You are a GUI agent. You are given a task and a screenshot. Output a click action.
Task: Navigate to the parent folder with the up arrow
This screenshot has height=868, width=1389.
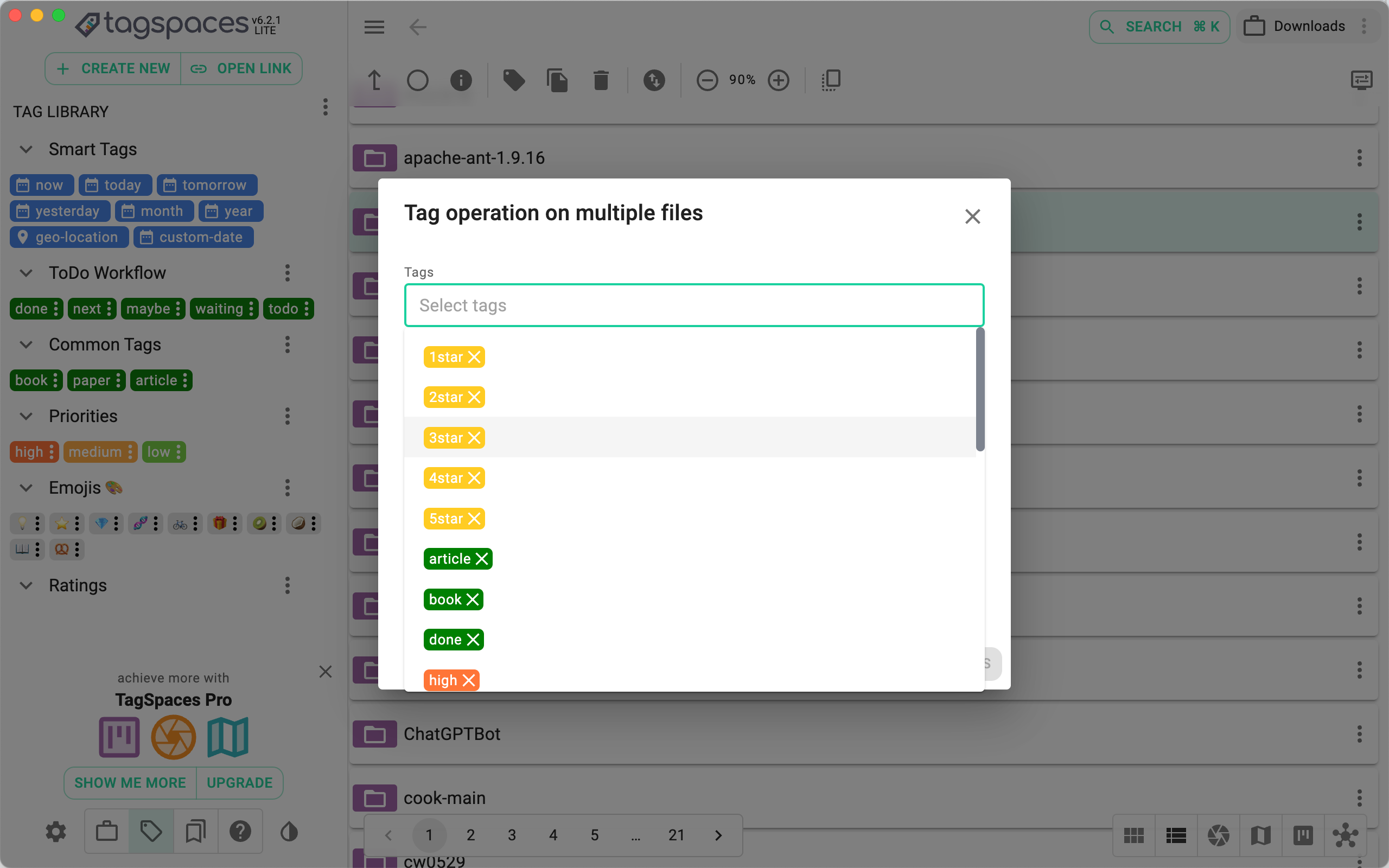(374, 80)
